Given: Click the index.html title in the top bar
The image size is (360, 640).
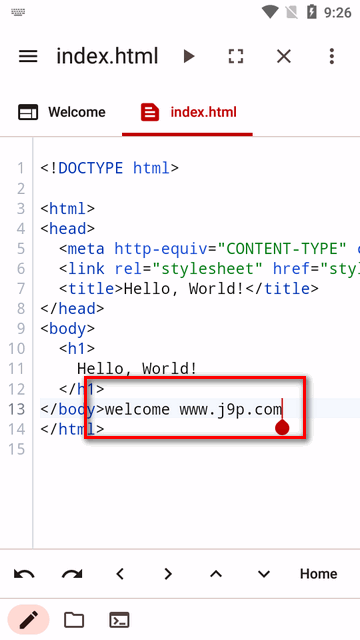Looking at the screenshot, I should point(107,56).
